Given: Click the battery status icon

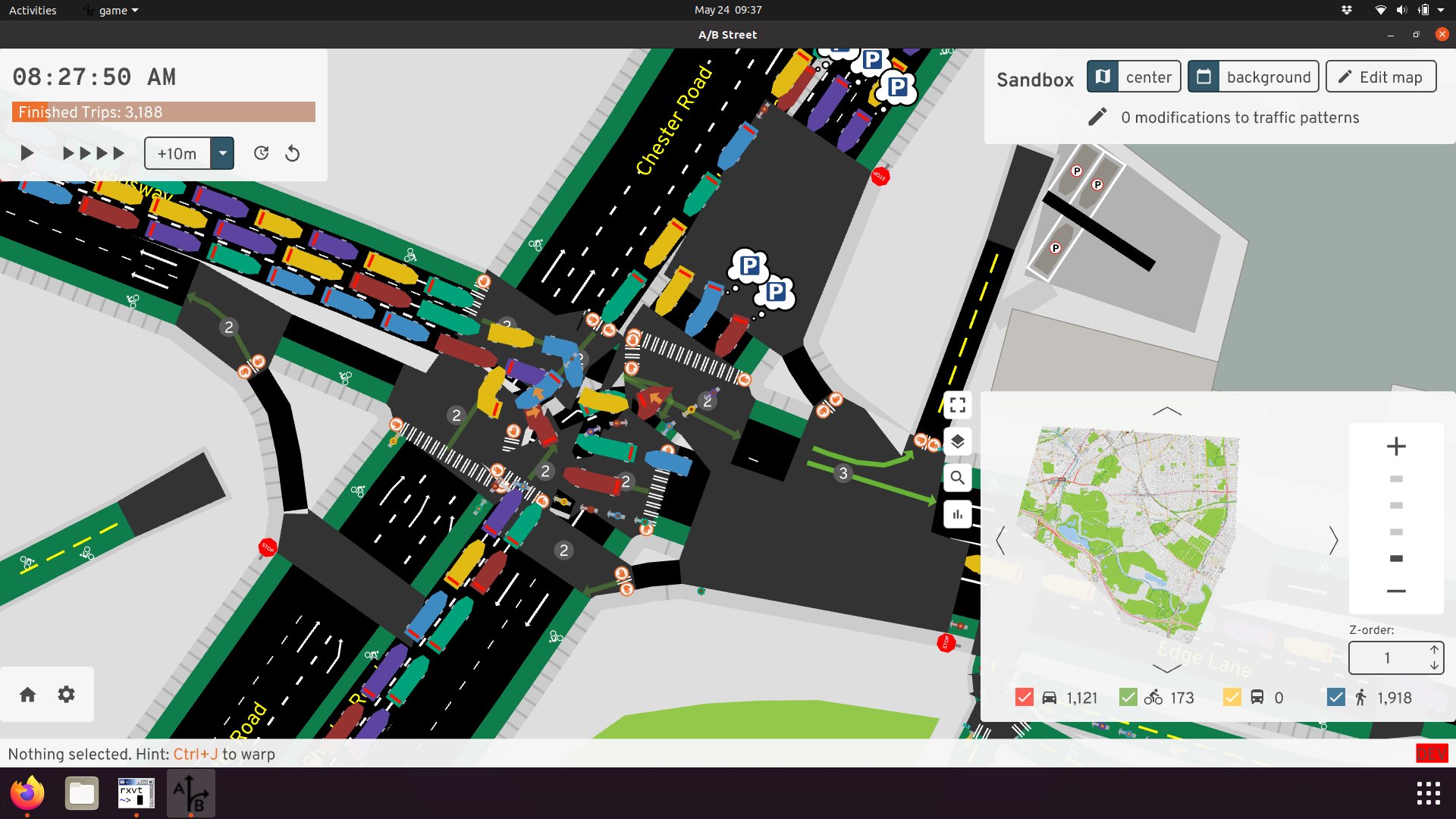Looking at the screenshot, I should tap(1423, 10).
